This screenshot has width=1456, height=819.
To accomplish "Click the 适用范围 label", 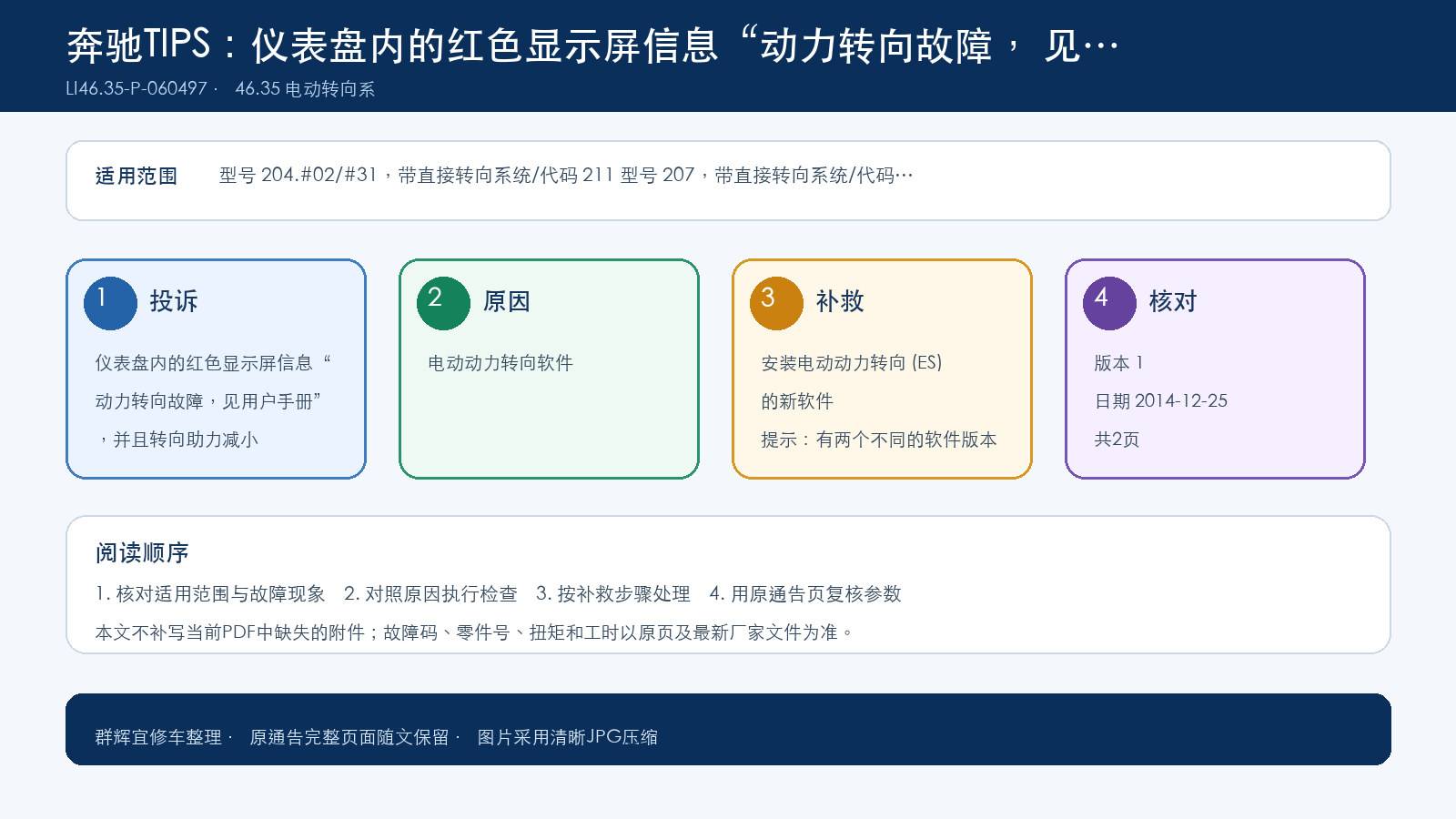I will (136, 177).
